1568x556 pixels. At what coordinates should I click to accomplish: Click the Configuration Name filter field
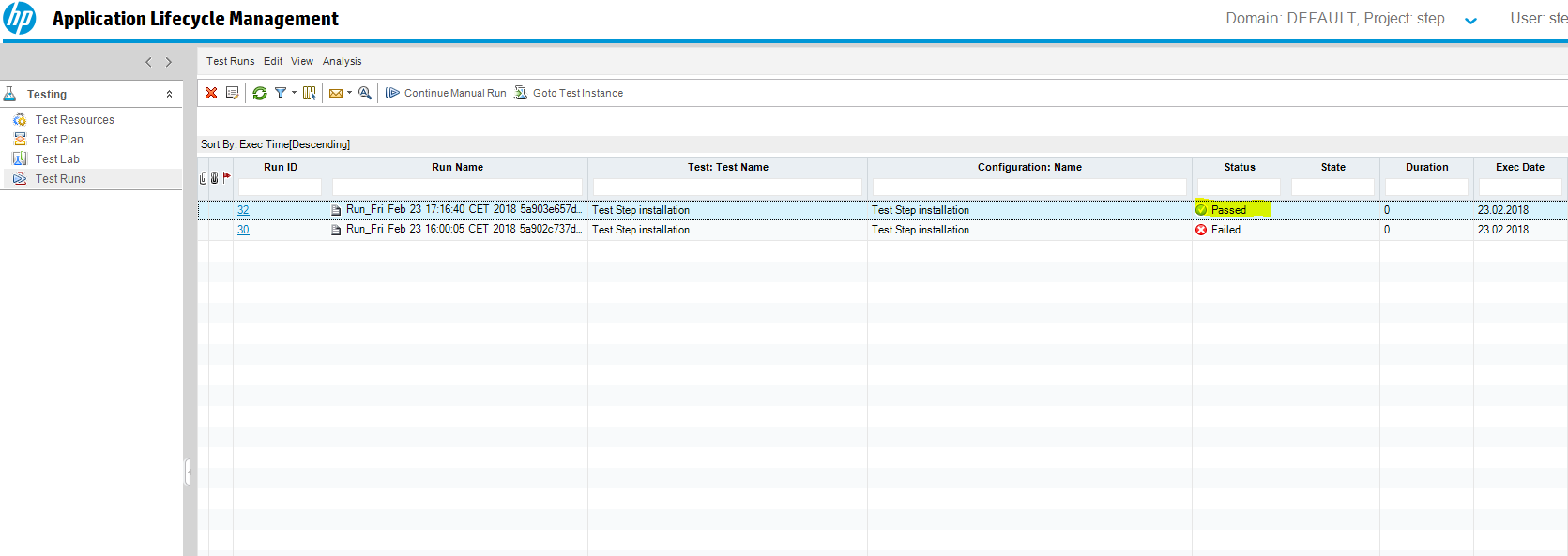1029,187
